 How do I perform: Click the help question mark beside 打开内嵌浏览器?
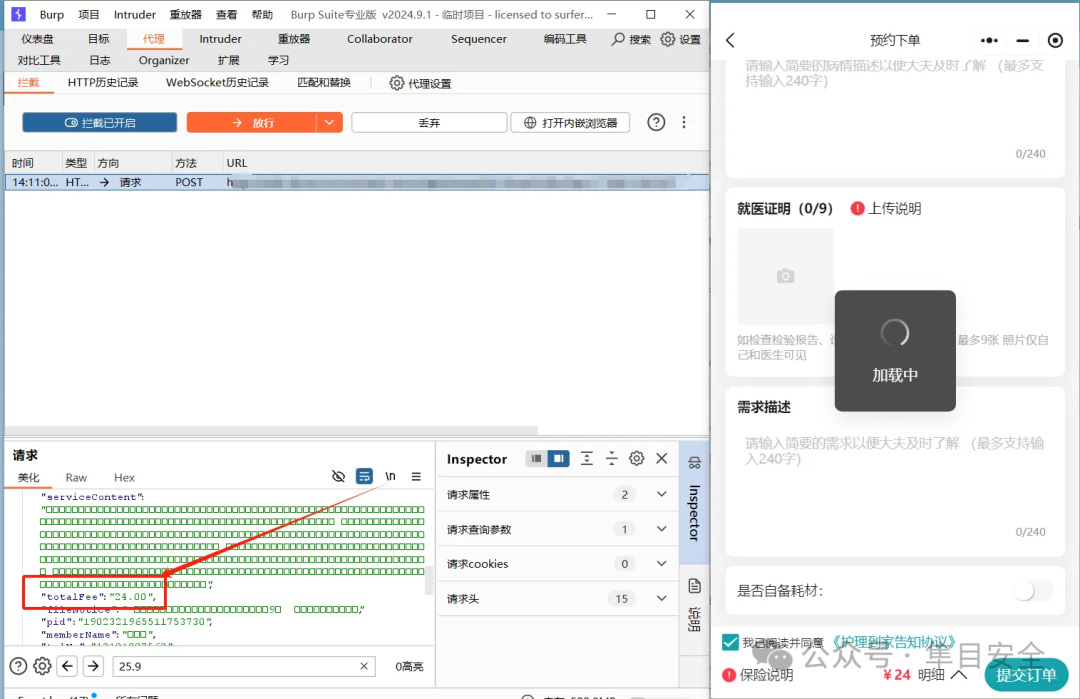point(656,123)
